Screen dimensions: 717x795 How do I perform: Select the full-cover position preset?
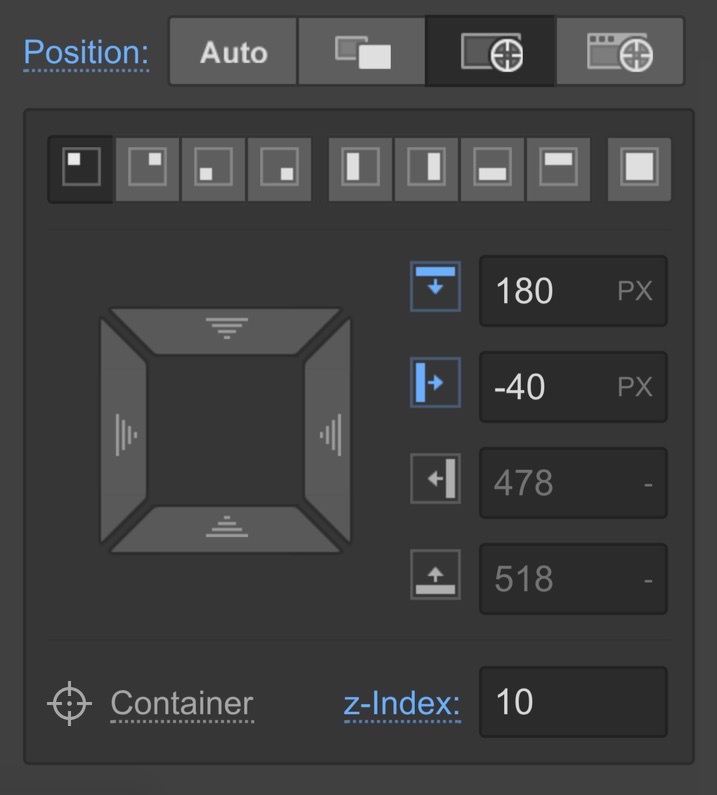639,170
